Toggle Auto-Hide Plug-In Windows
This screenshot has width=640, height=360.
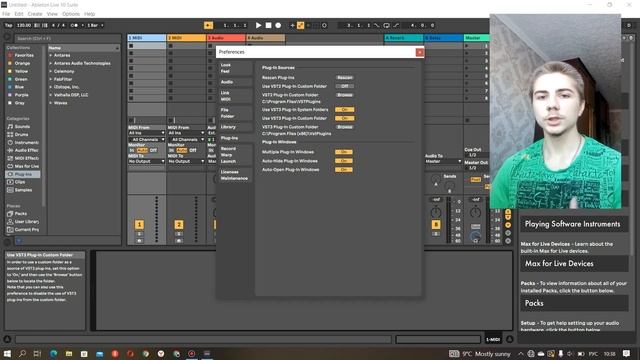click(344, 161)
